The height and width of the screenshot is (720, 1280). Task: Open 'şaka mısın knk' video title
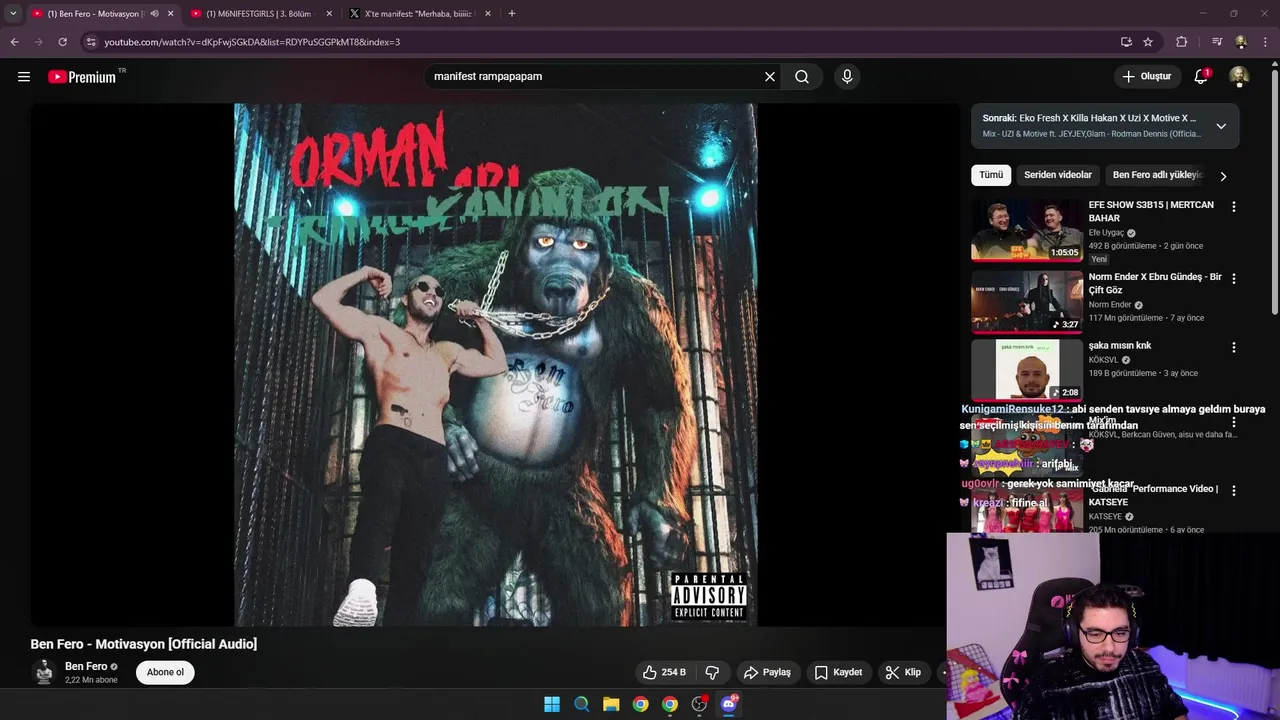tap(1120, 345)
